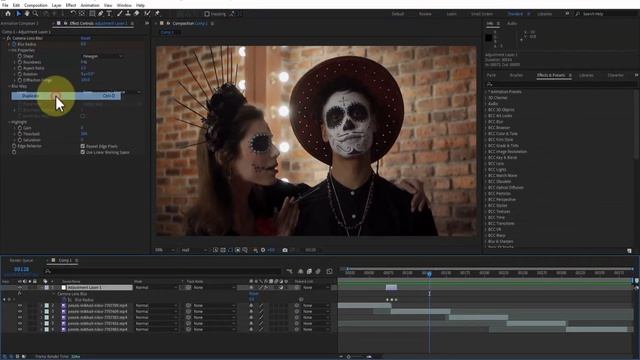
Task: Toggle the Snapping checkbox in toolbar
Action: pyautogui.click(x=207, y=14)
